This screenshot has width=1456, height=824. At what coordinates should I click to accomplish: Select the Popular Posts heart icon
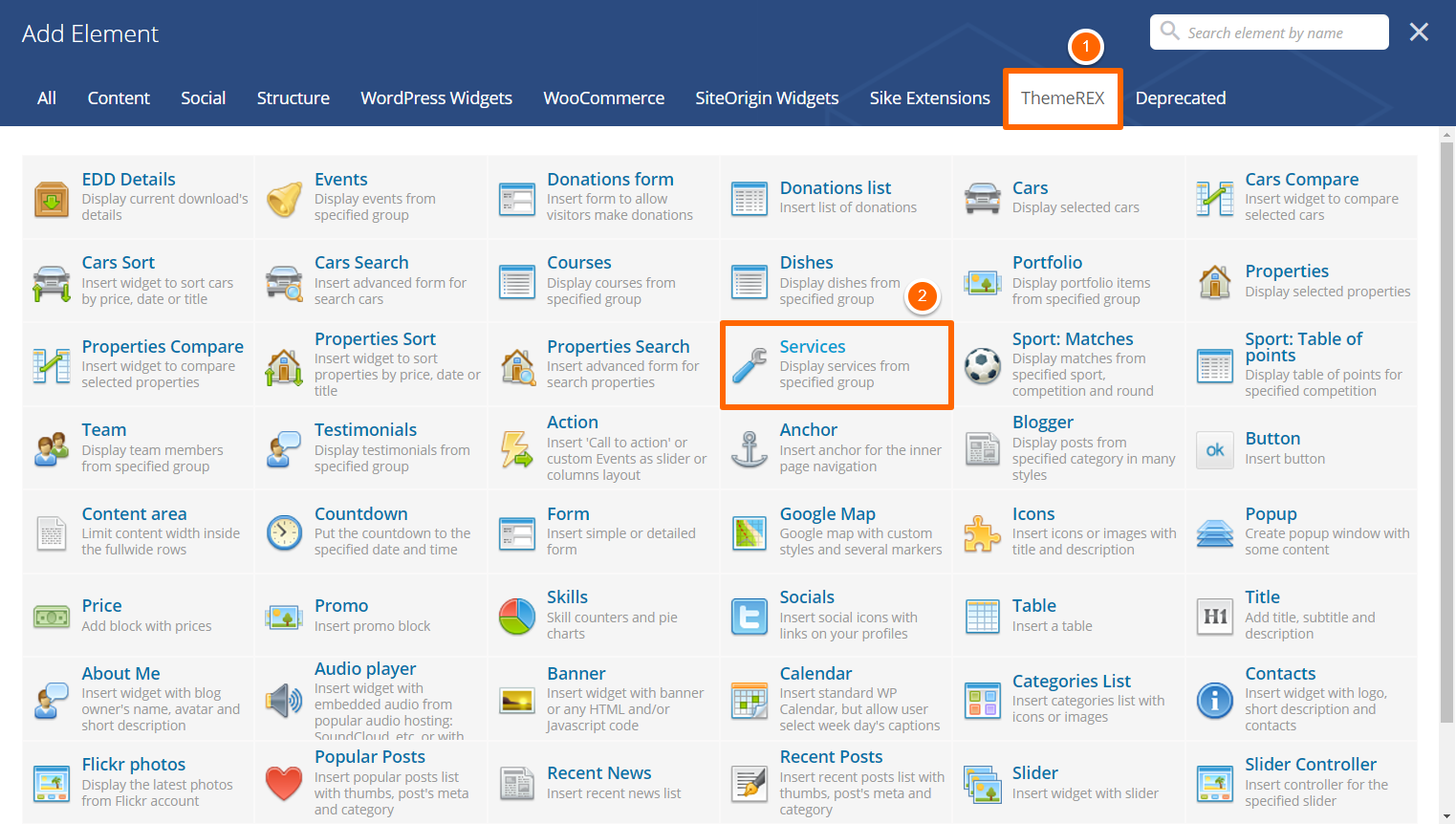(284, 784)
